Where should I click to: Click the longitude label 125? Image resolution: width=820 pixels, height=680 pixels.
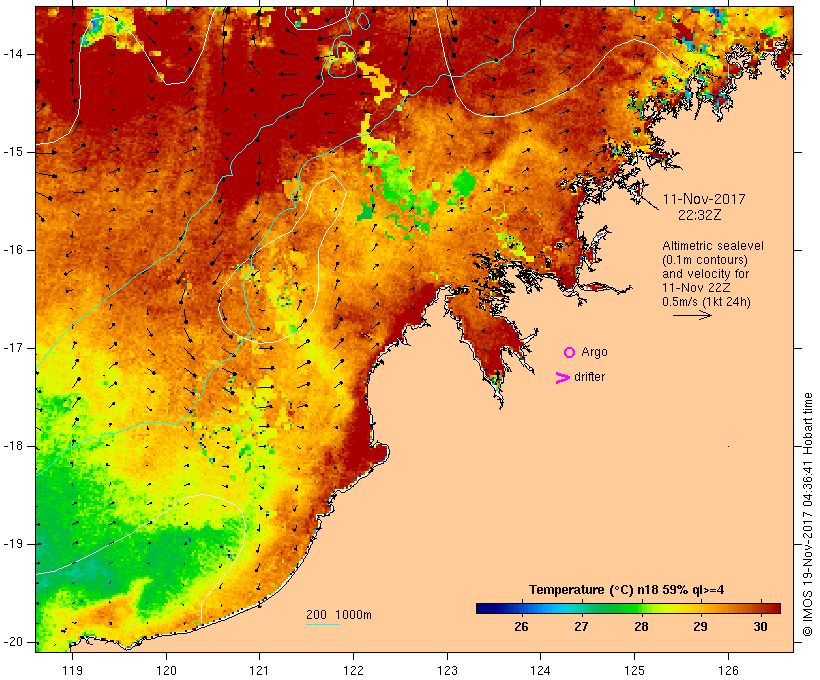tap(634, 671)
